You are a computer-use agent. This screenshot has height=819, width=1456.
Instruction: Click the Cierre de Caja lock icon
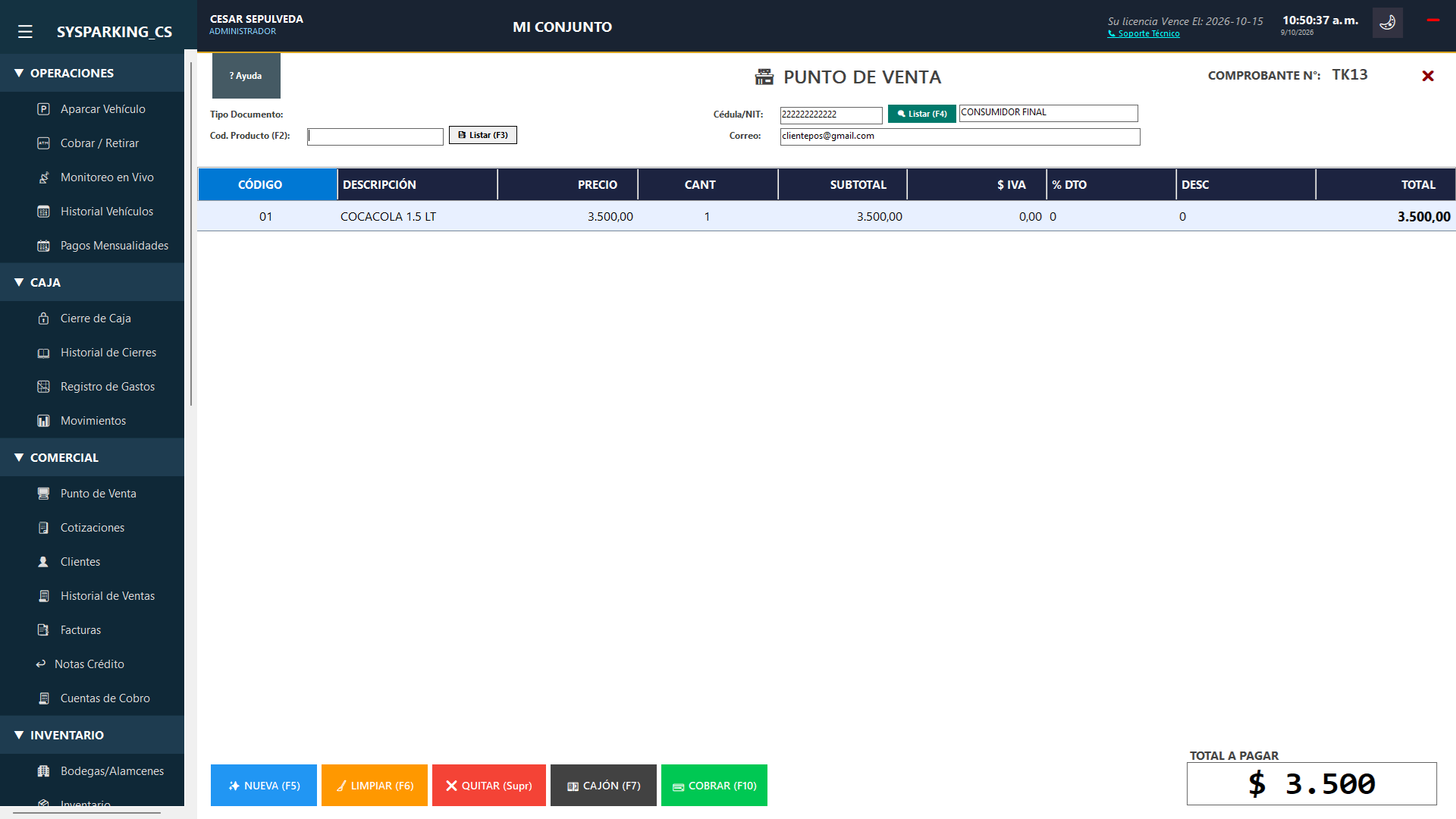pos(43,318)
